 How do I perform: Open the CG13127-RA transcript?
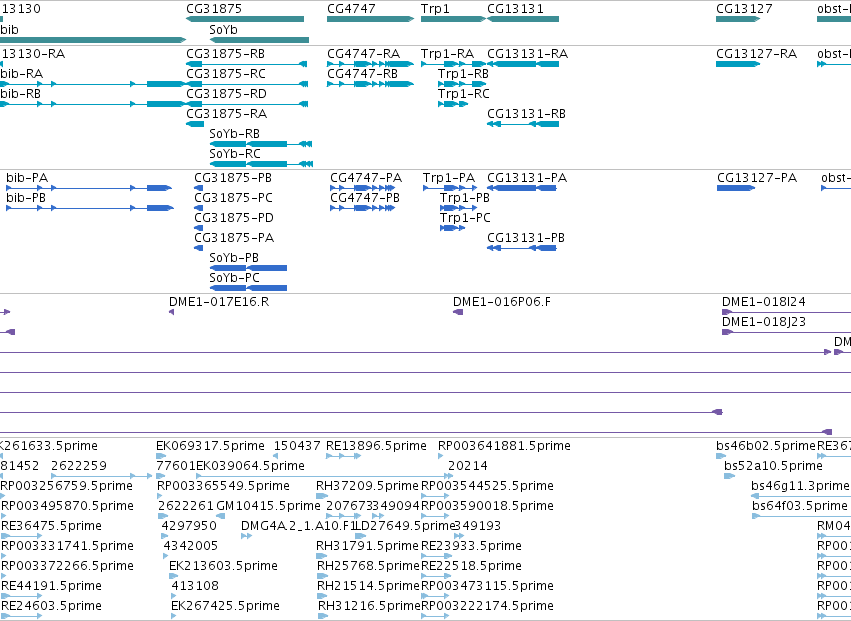click(x=757, y=54)
